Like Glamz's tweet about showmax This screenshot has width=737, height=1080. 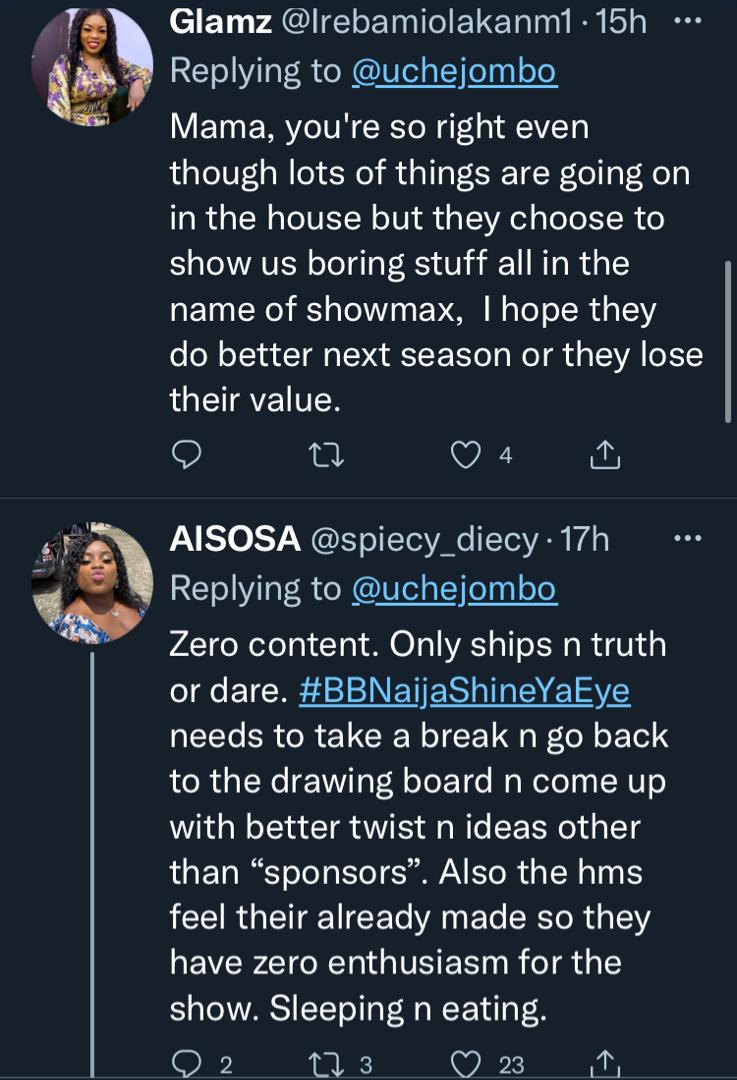tap(465, 456)
